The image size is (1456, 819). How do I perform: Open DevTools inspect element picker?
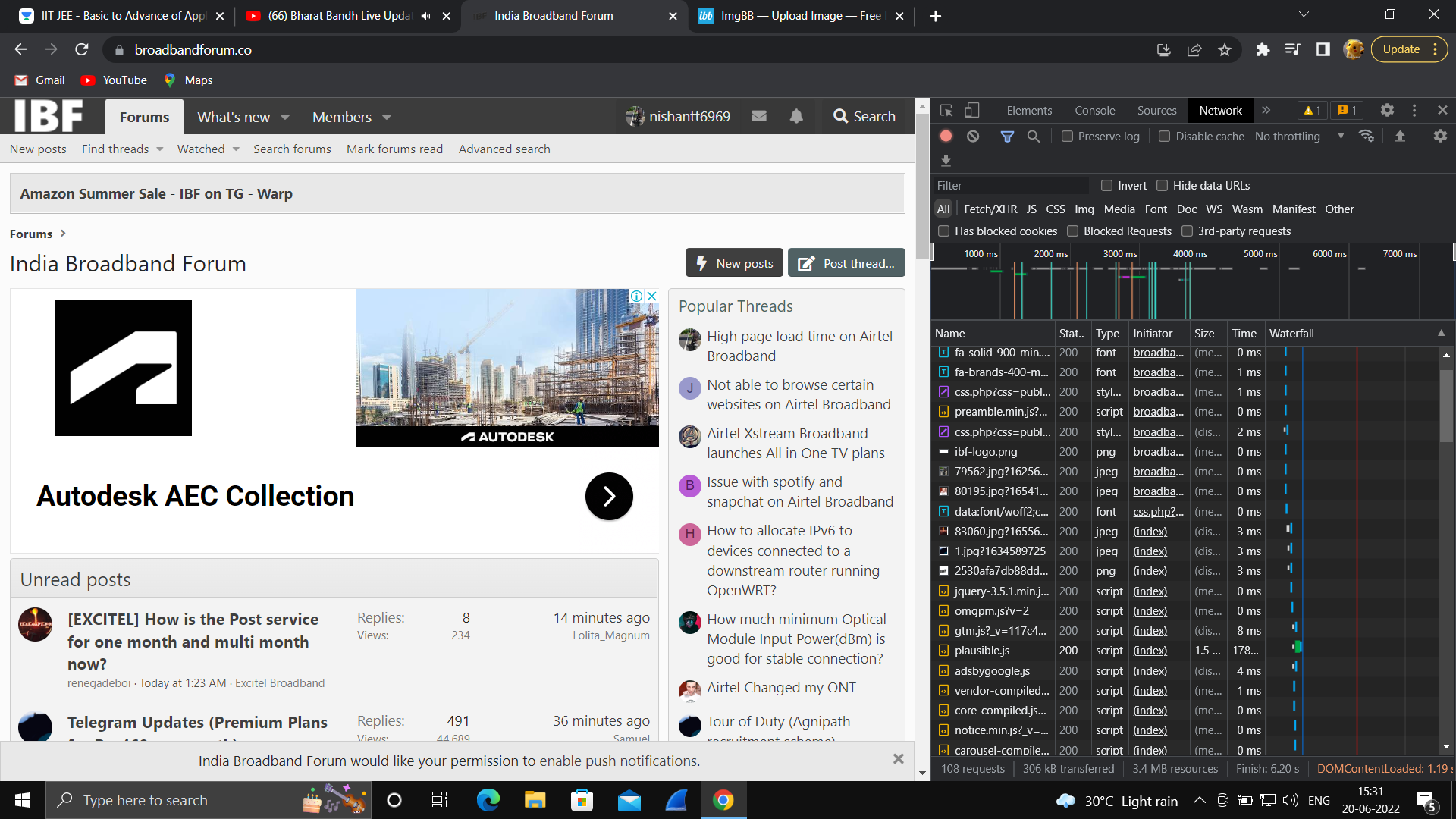[946, 111]
